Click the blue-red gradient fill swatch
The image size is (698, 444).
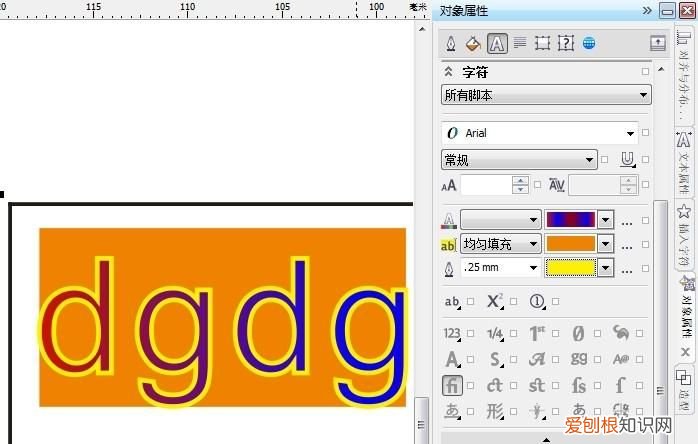571,220
